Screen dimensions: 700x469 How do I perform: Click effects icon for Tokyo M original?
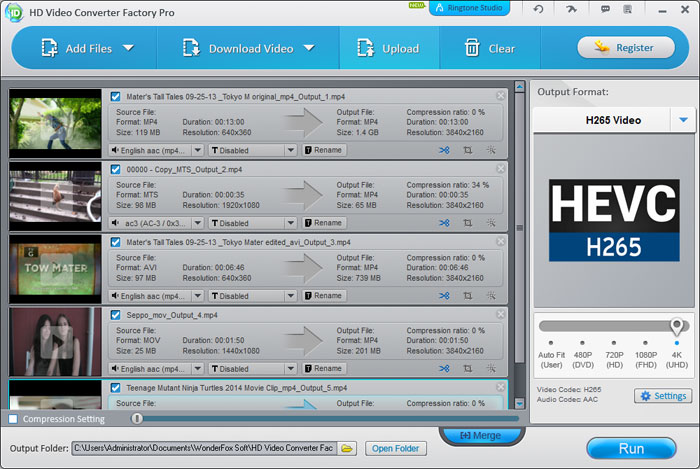pos(491,150)
